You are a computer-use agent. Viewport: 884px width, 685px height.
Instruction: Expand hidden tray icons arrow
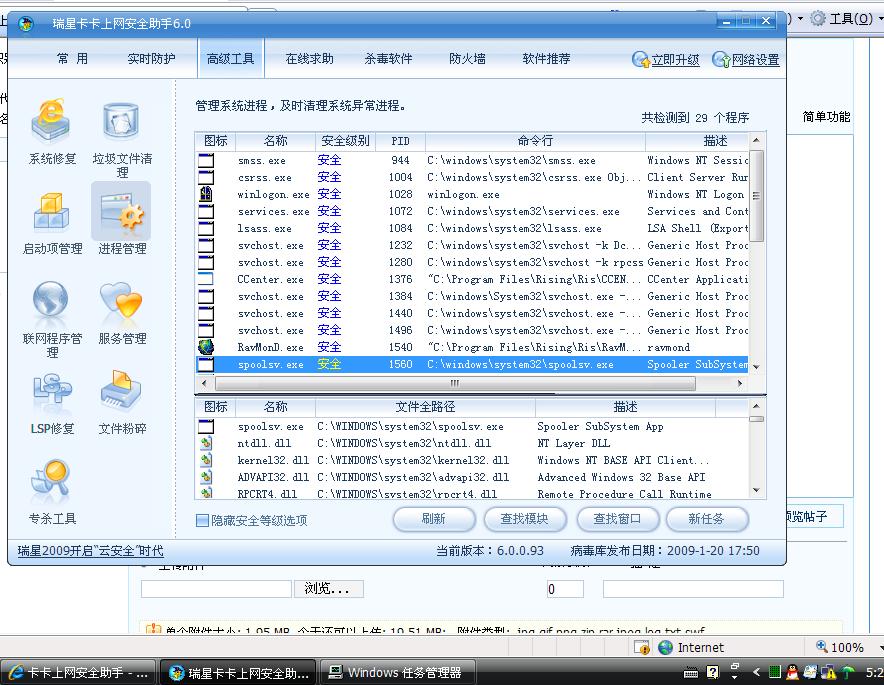coord(757,672)
